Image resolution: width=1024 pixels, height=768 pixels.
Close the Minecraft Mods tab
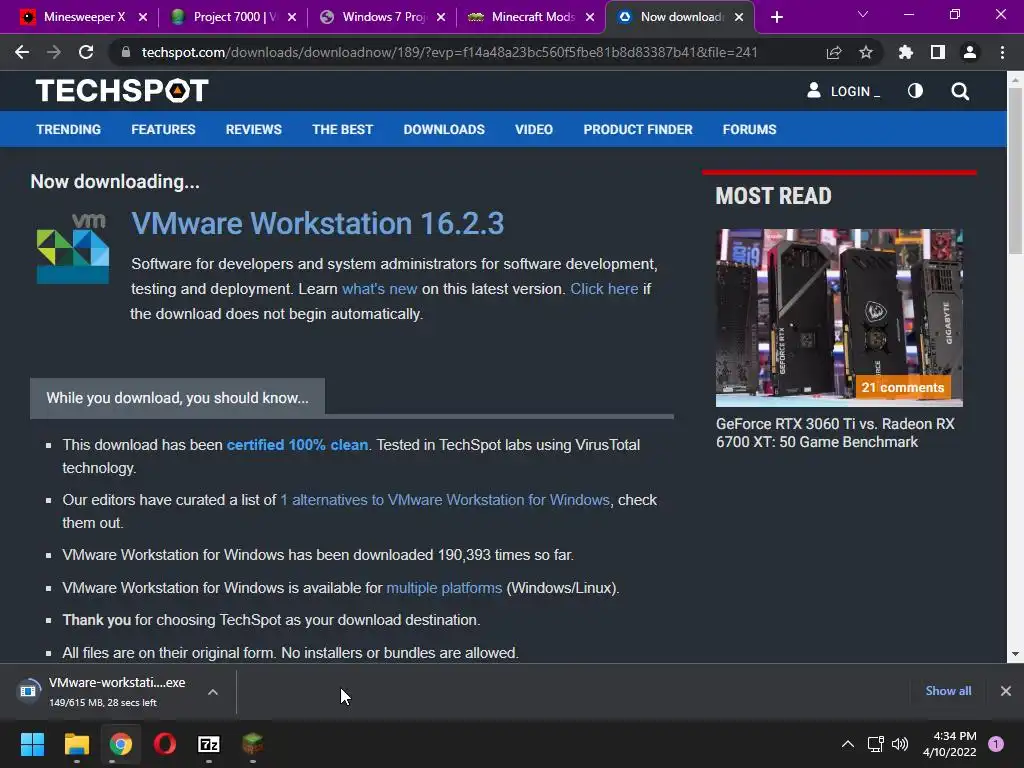coord(590,17)
